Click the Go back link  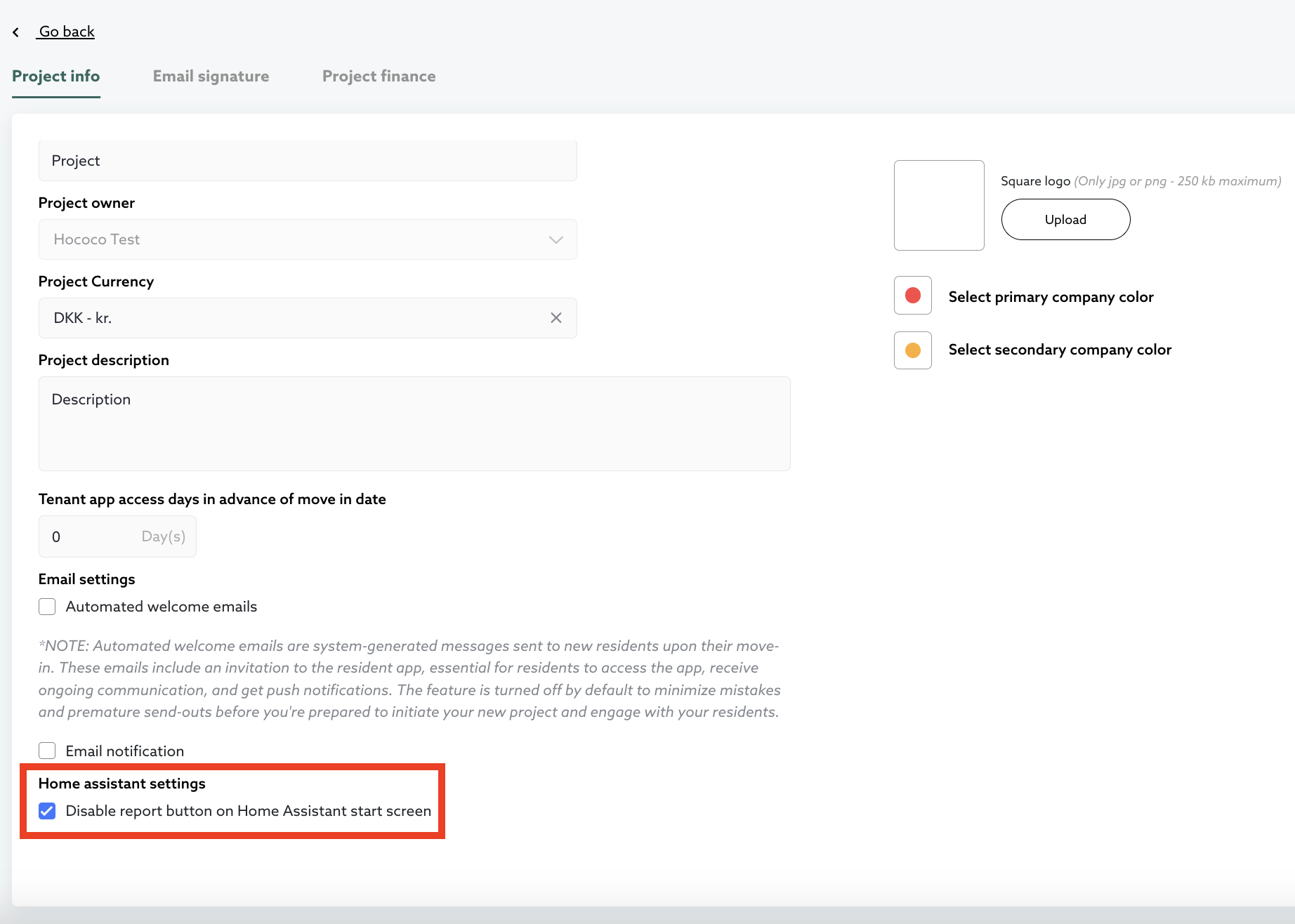coord(67,32)
